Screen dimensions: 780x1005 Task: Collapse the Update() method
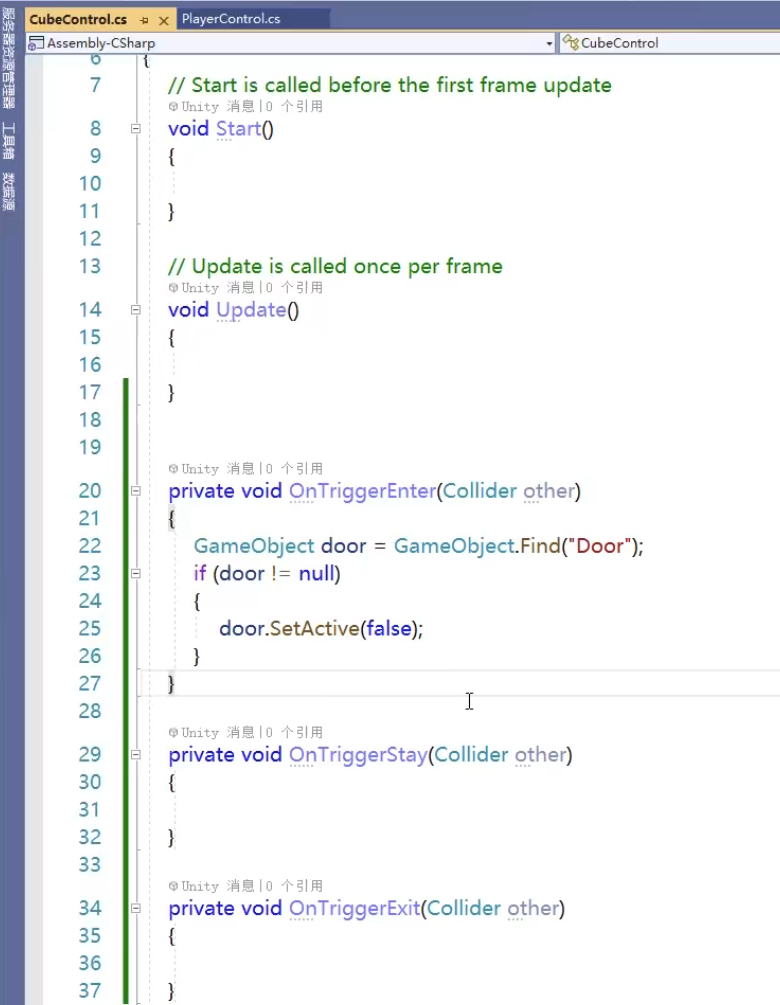click(x=136, y=310)
